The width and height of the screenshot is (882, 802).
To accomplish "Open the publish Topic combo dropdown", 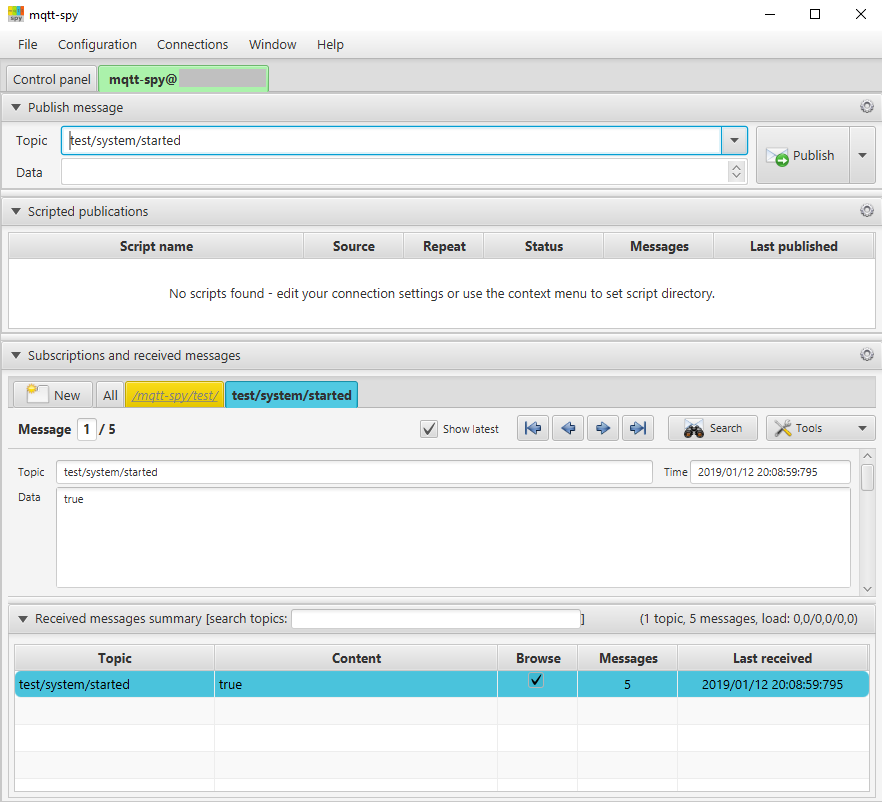I will tap(734, 141).
